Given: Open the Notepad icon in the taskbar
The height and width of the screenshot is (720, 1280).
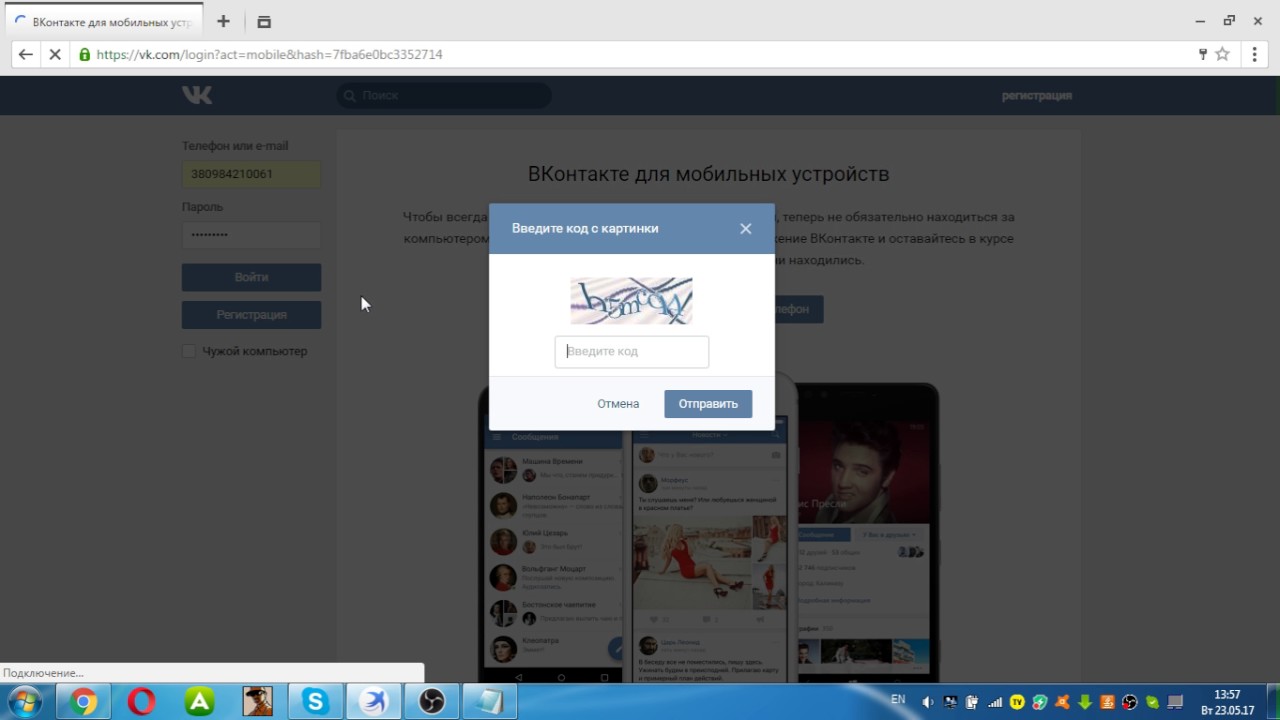Looking at the screenshot, I should (489, 702).
